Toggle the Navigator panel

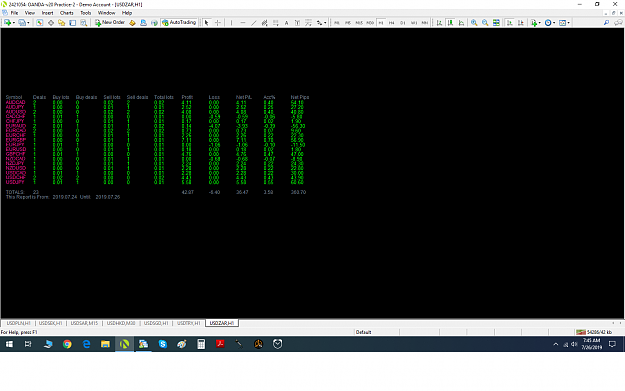(x=61, y=23)
